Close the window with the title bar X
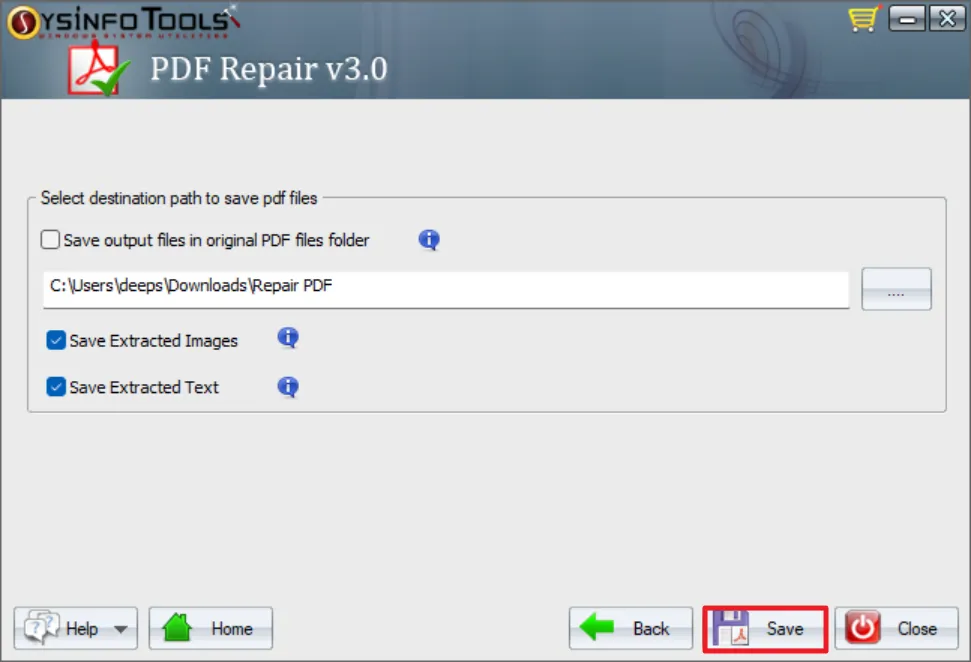Screen dimensions: 971x662 point(947,18)
